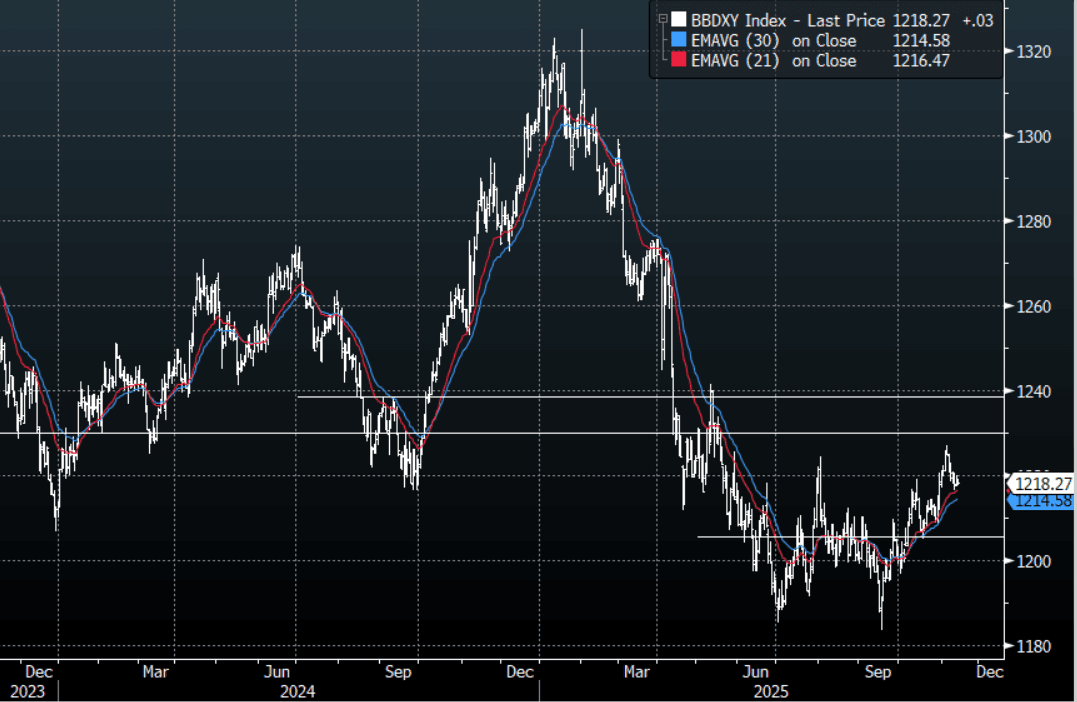1077x702 pixels.
Task: Click the 1260 y-axis label
Action: 1034,306
